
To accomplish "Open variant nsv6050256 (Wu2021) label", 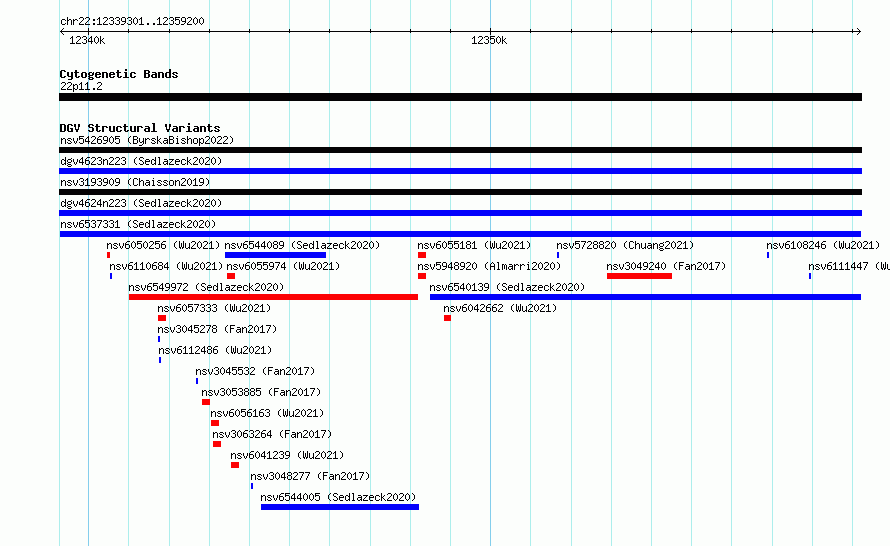I will [163, 245].
